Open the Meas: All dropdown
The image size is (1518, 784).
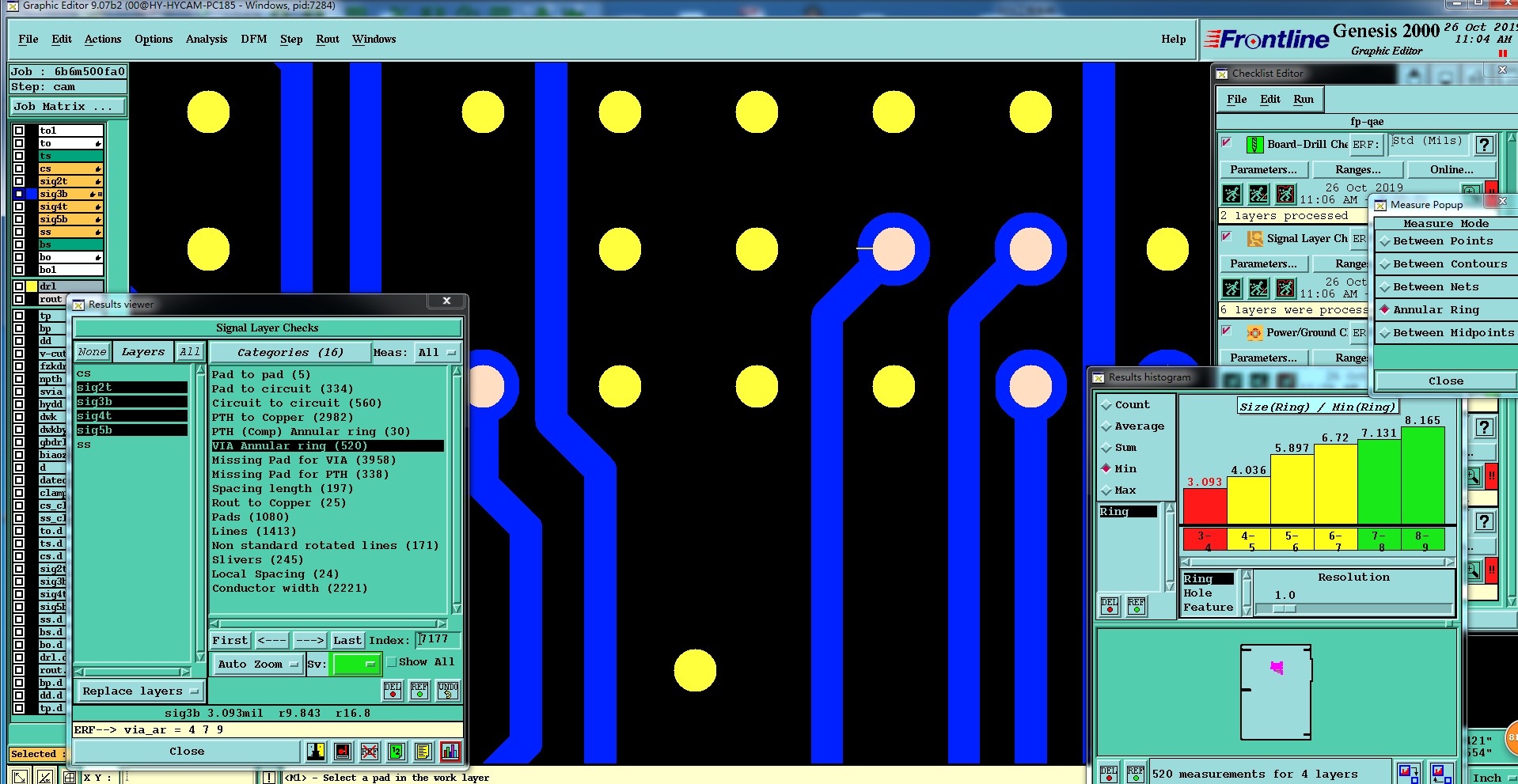click(x=437, y=353)
